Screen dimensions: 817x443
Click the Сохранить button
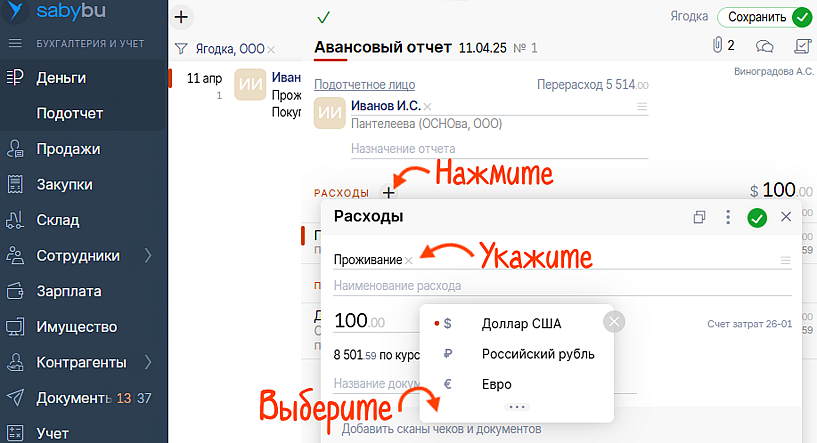pyautogui.click(x=756, y=17)
